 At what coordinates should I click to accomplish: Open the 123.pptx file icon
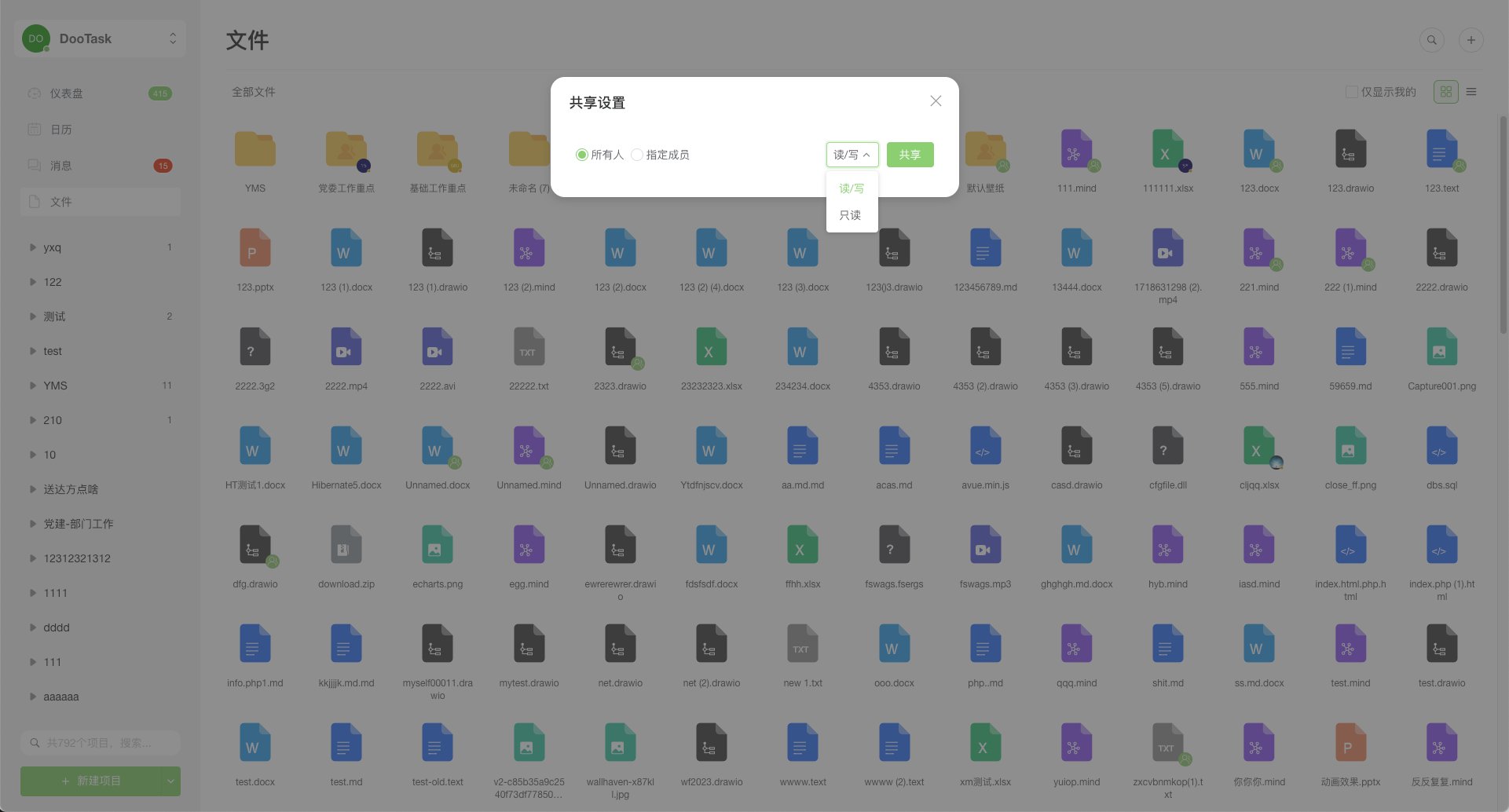point(255,249)
